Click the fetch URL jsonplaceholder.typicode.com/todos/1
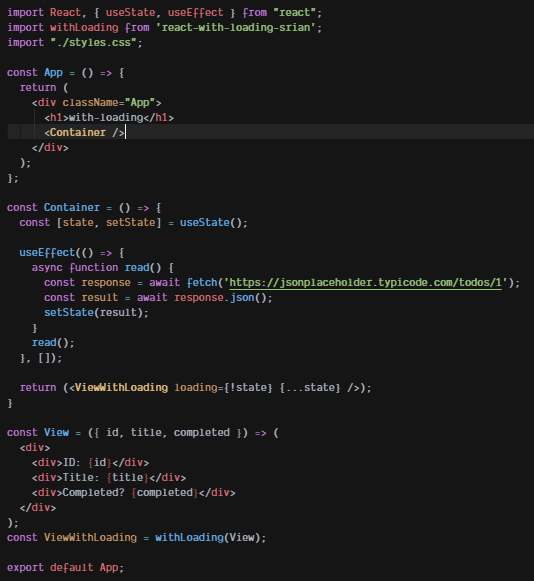Screen dimensions: 534x581 pos(365,283)
